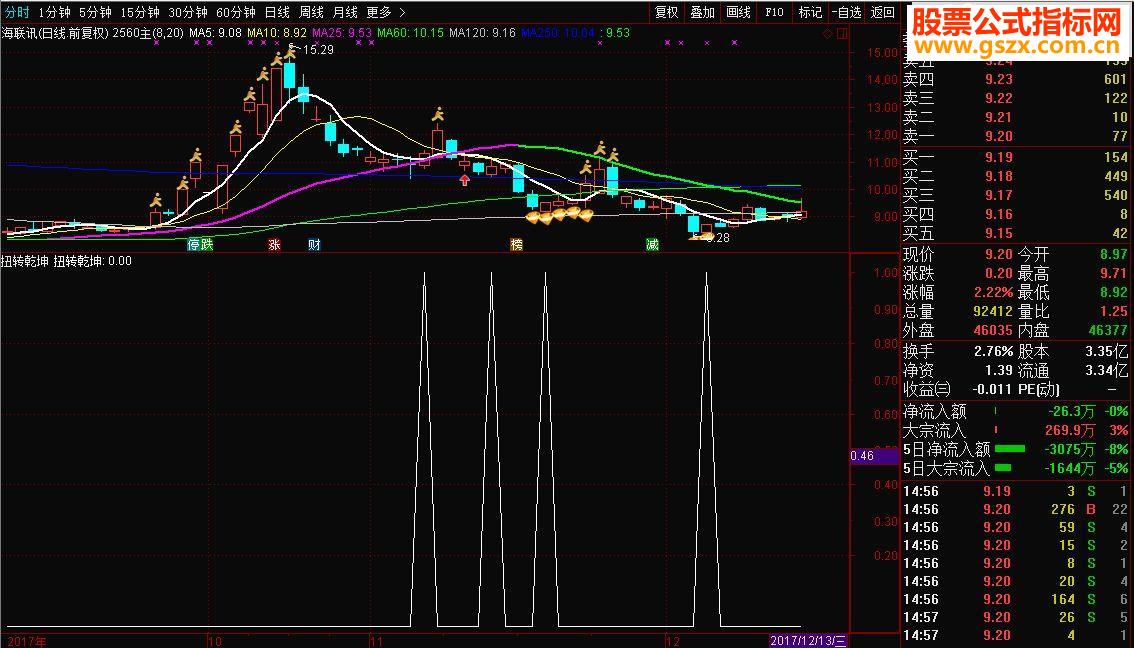
Task: Click the 买五 9.15 bid row
Action: tap(1015, 234)
